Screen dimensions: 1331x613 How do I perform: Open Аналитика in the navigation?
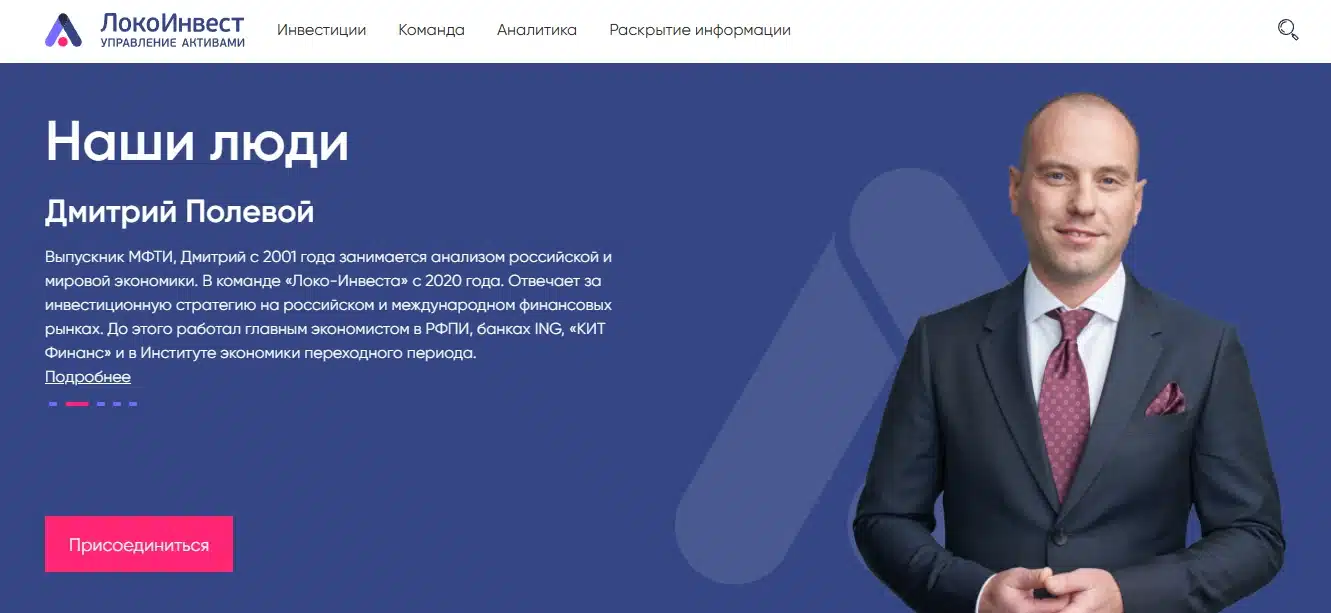537,30
